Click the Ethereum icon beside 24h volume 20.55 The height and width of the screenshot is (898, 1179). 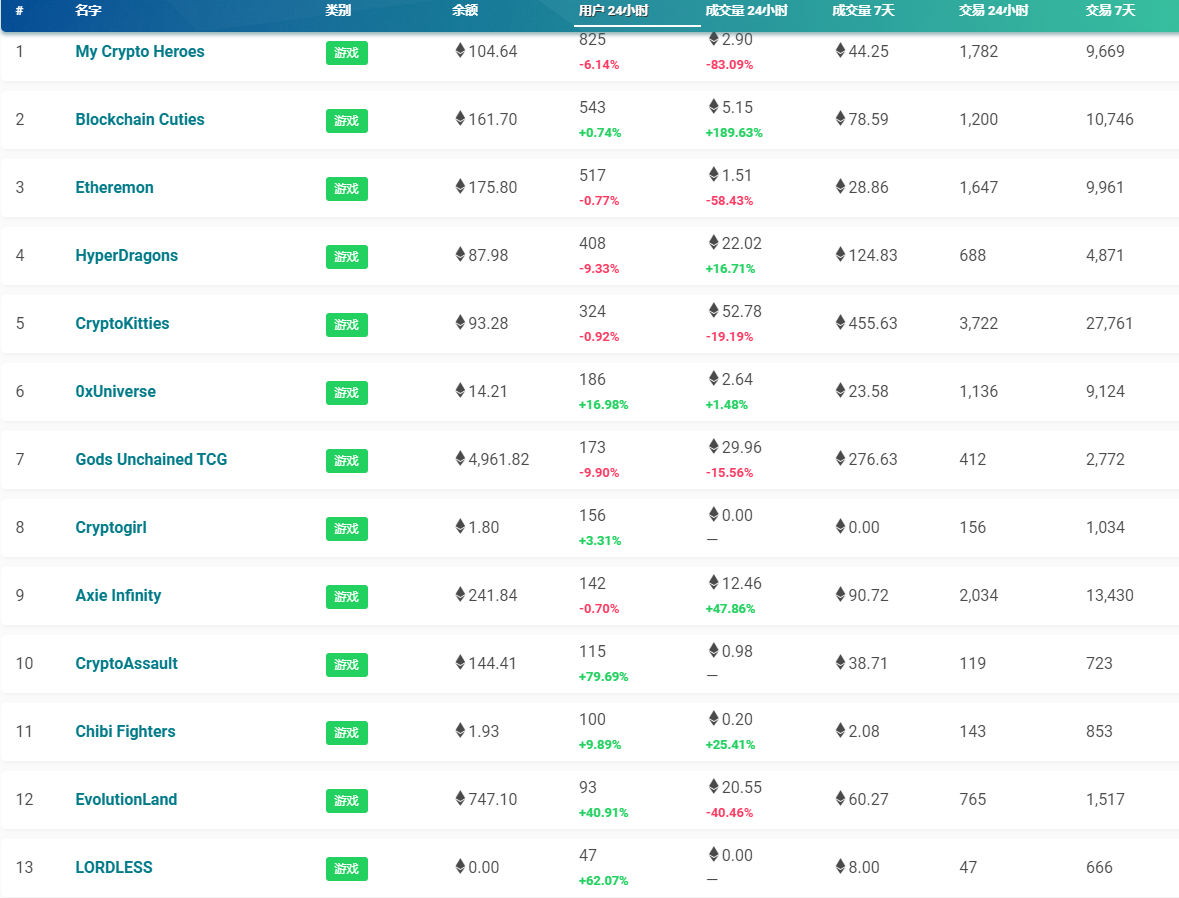click(x=714, y=786)
